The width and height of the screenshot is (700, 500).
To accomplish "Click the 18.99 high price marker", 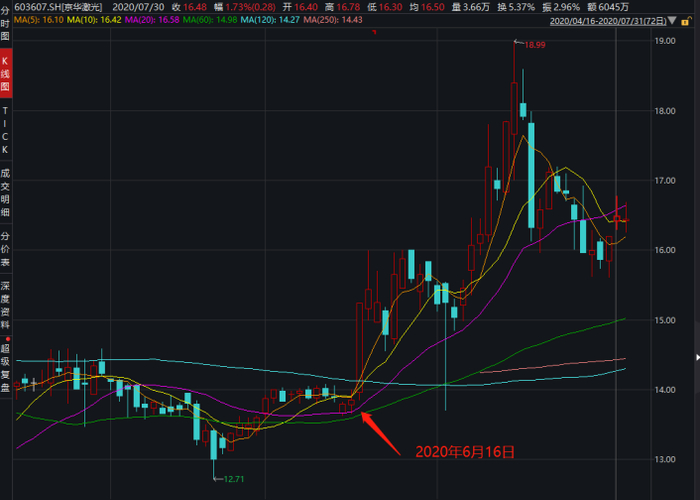I will (x=534, y=45).
